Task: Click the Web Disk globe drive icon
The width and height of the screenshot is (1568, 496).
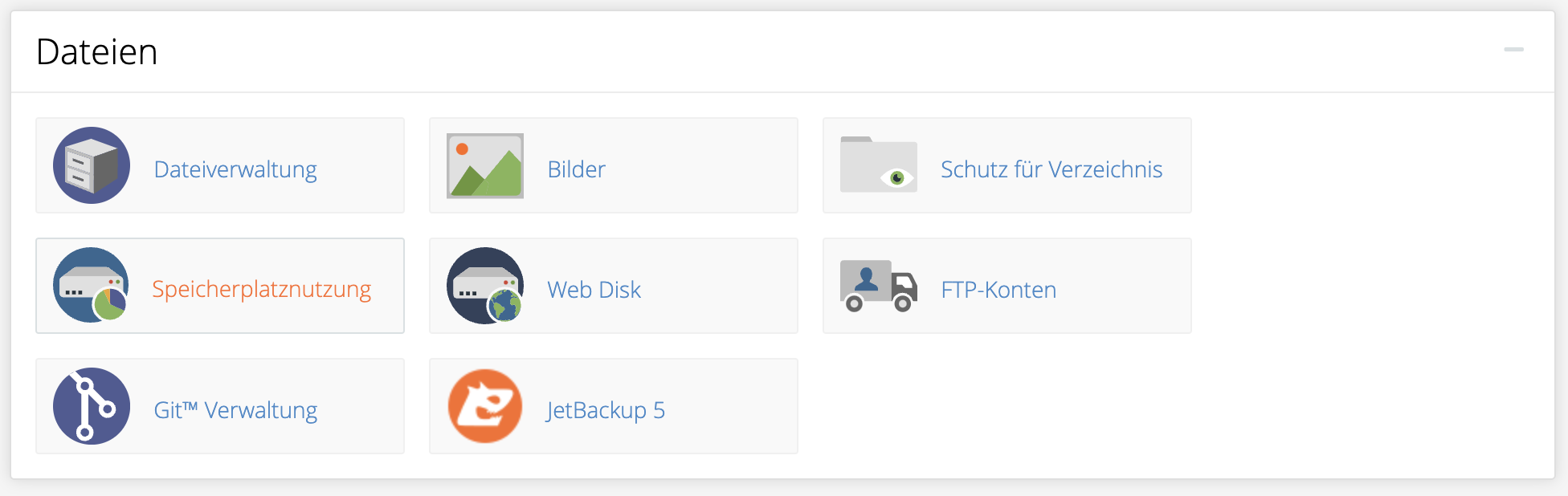Action: [x=485, y=286]
